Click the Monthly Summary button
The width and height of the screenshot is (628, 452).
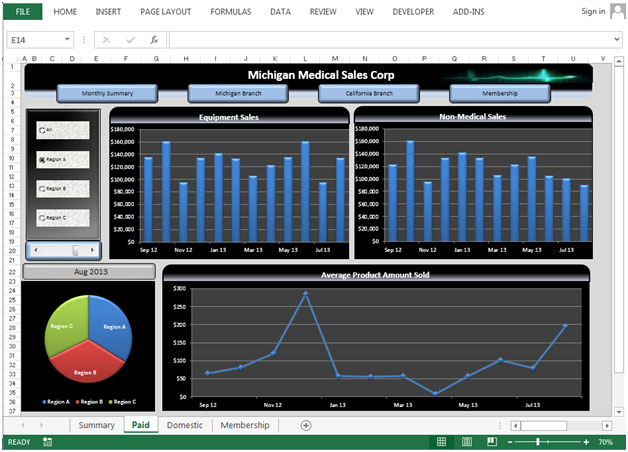pos(107,93)
